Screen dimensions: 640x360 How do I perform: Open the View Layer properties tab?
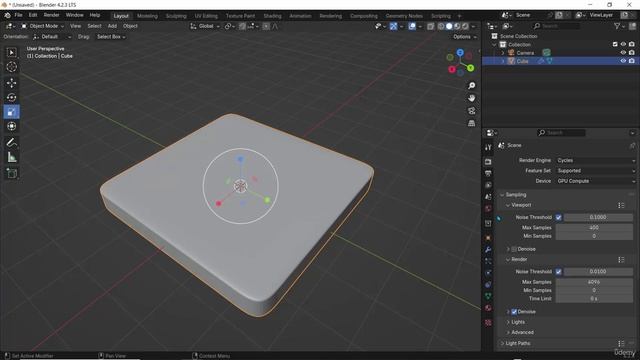tap(488, 185)
